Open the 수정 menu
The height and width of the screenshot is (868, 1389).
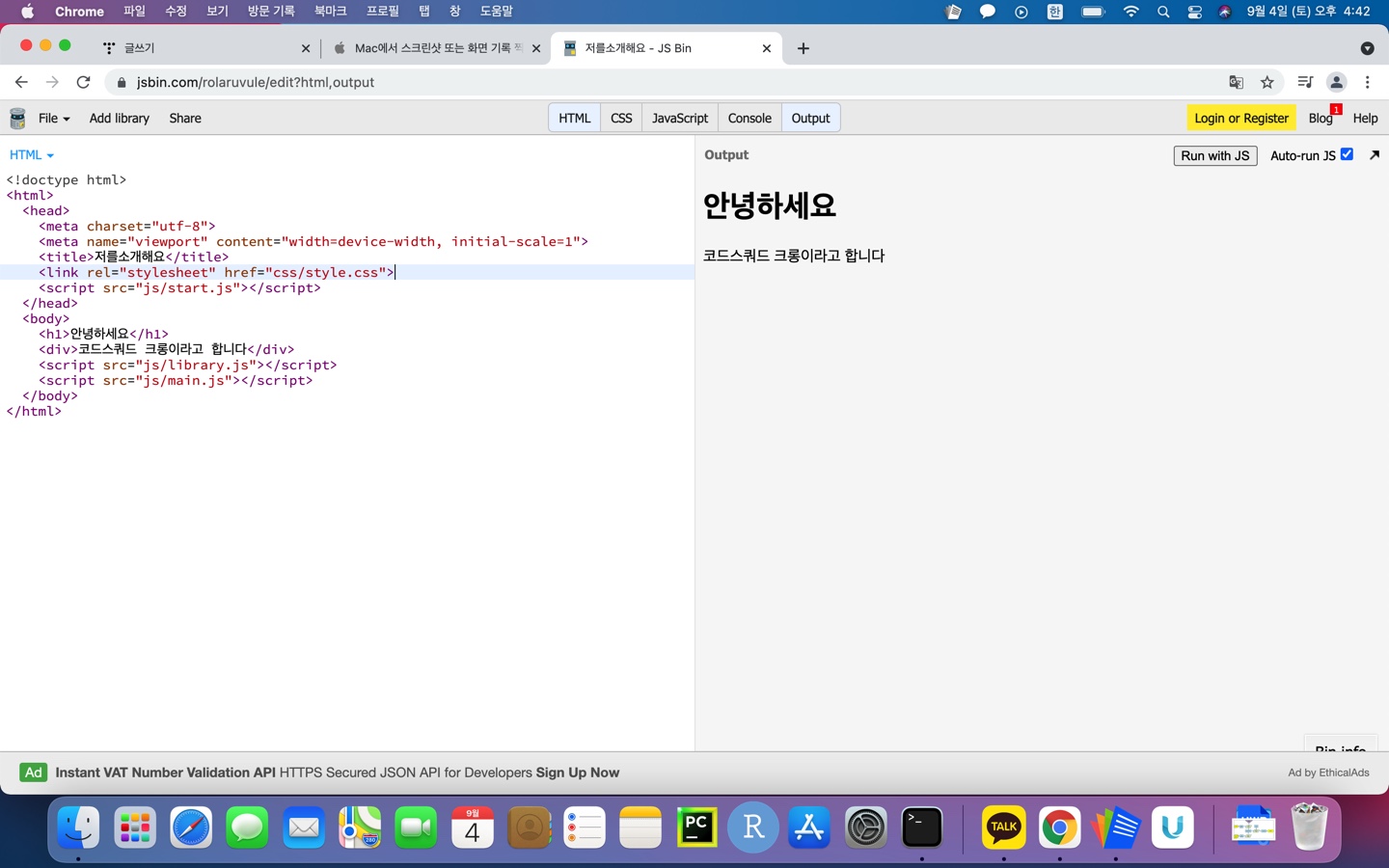176,12
